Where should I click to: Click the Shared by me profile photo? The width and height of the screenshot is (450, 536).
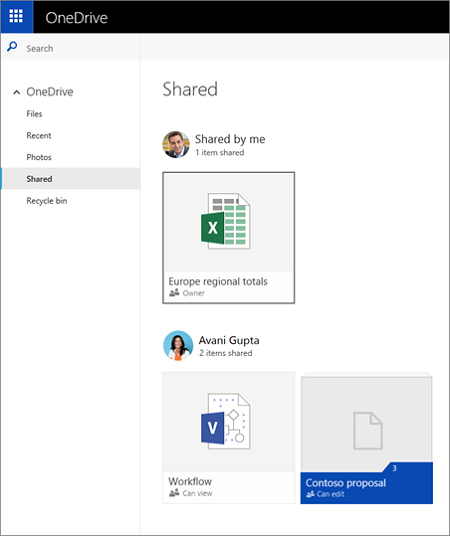coord(176,145)
